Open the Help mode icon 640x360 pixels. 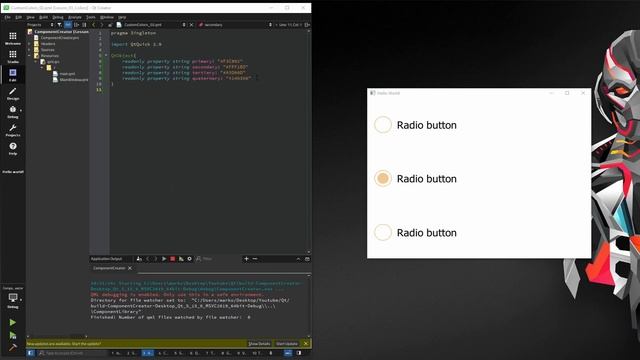(x=13, y=149)
